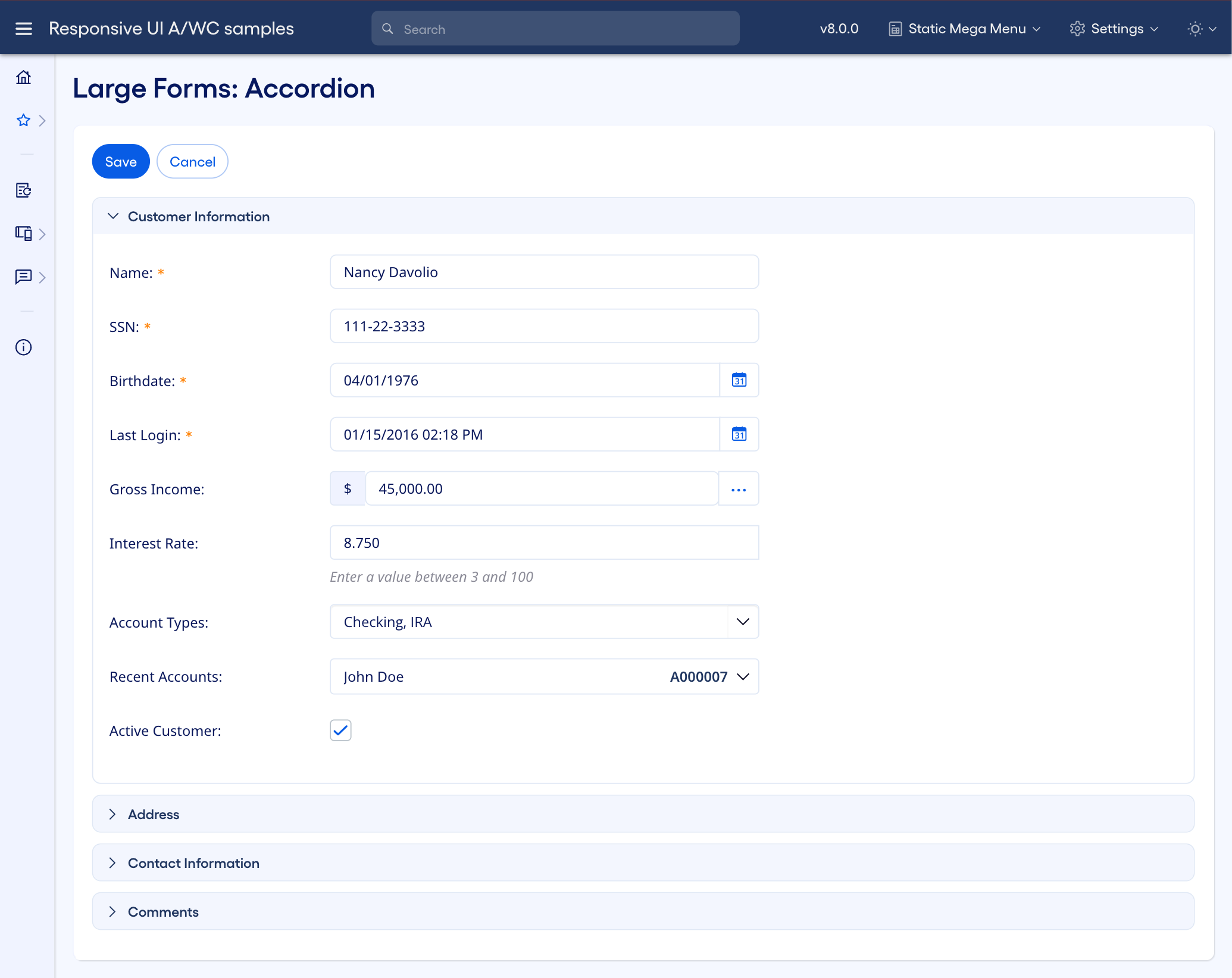Open the form history sidebar icon
Viewport: 1232px width, 978px height.
point(23,191)
